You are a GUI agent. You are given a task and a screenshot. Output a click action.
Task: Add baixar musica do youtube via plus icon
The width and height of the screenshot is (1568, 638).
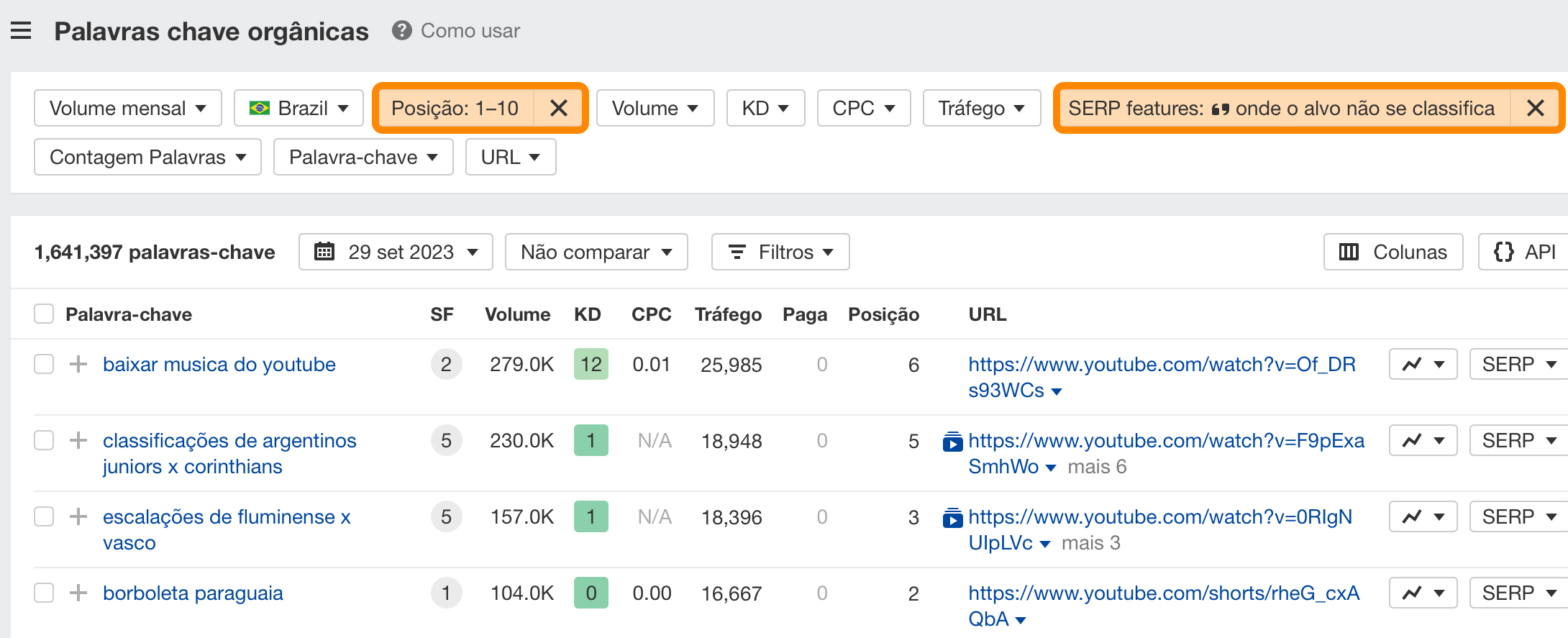click(78, 364)
